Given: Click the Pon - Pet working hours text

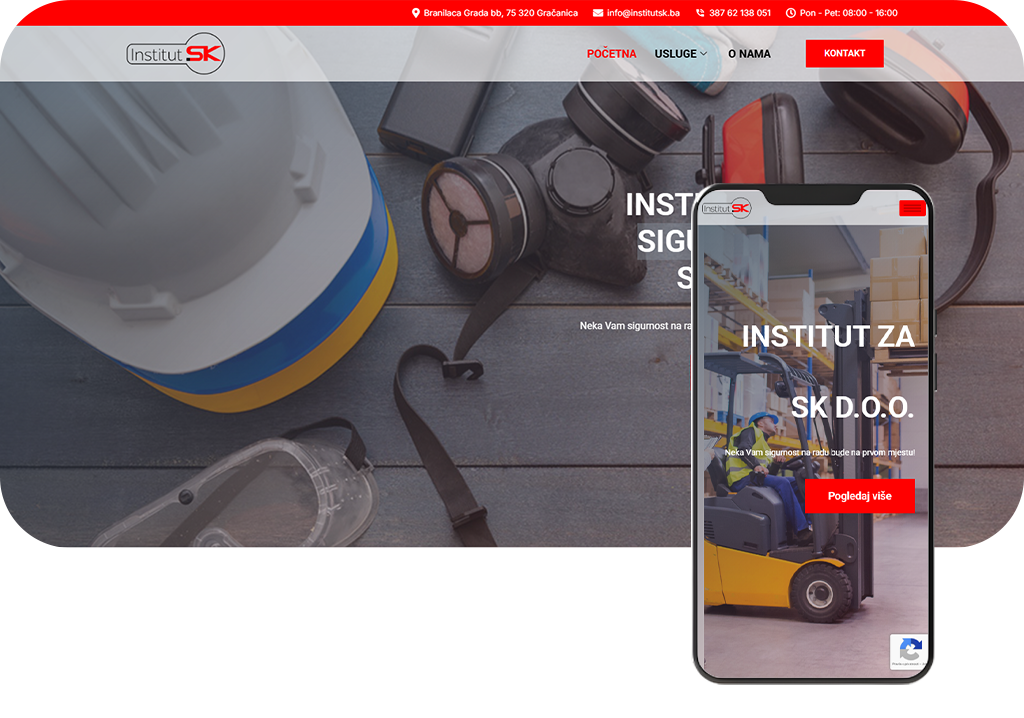Looking at the screenshot, I should pyautogui.click(x=849, y=13).
